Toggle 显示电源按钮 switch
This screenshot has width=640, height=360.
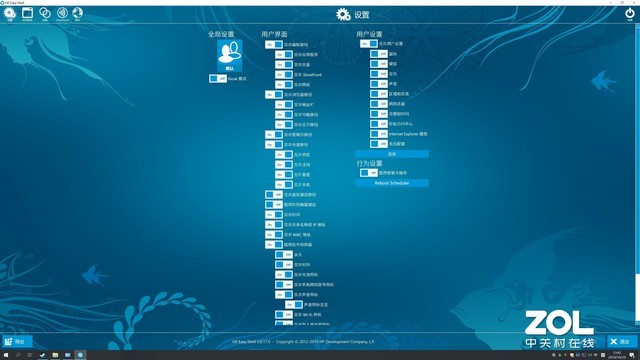(274, 144)
